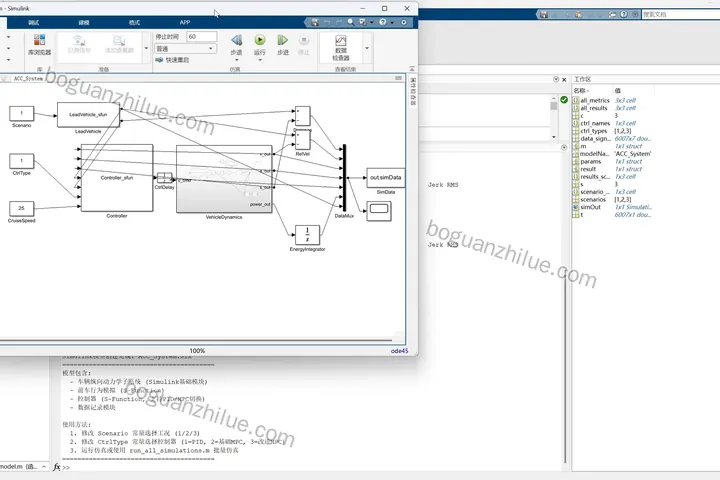Click the Step Forward (步进) icon
The height and width of the screenshot is (480, 720).
282,40
